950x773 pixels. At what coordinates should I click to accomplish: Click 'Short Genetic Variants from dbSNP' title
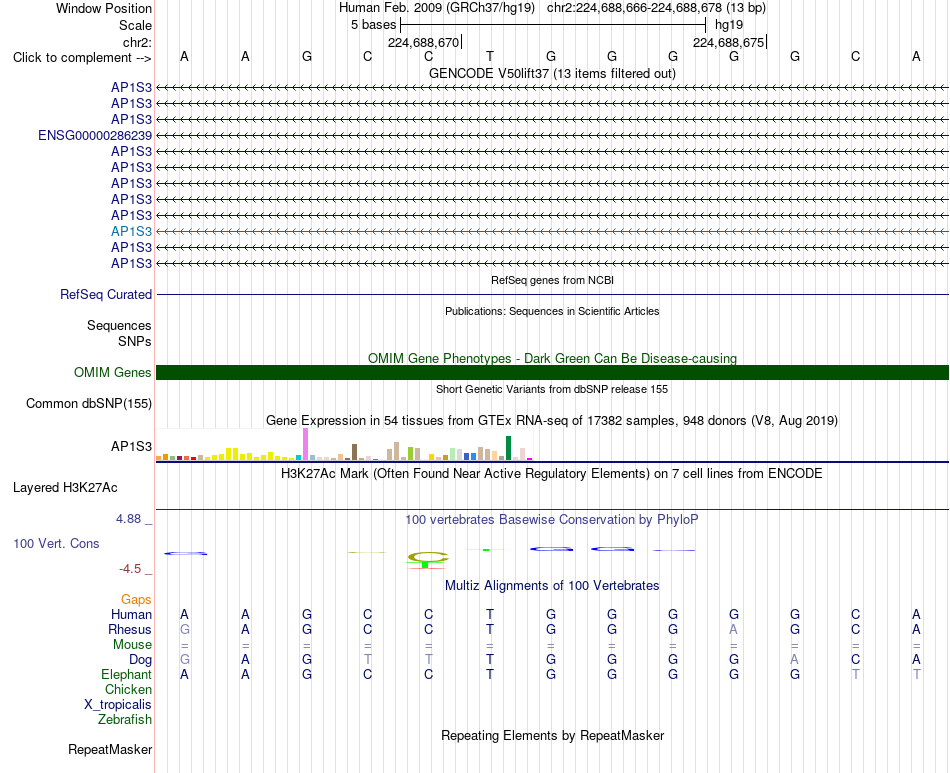tap(552, 389)
